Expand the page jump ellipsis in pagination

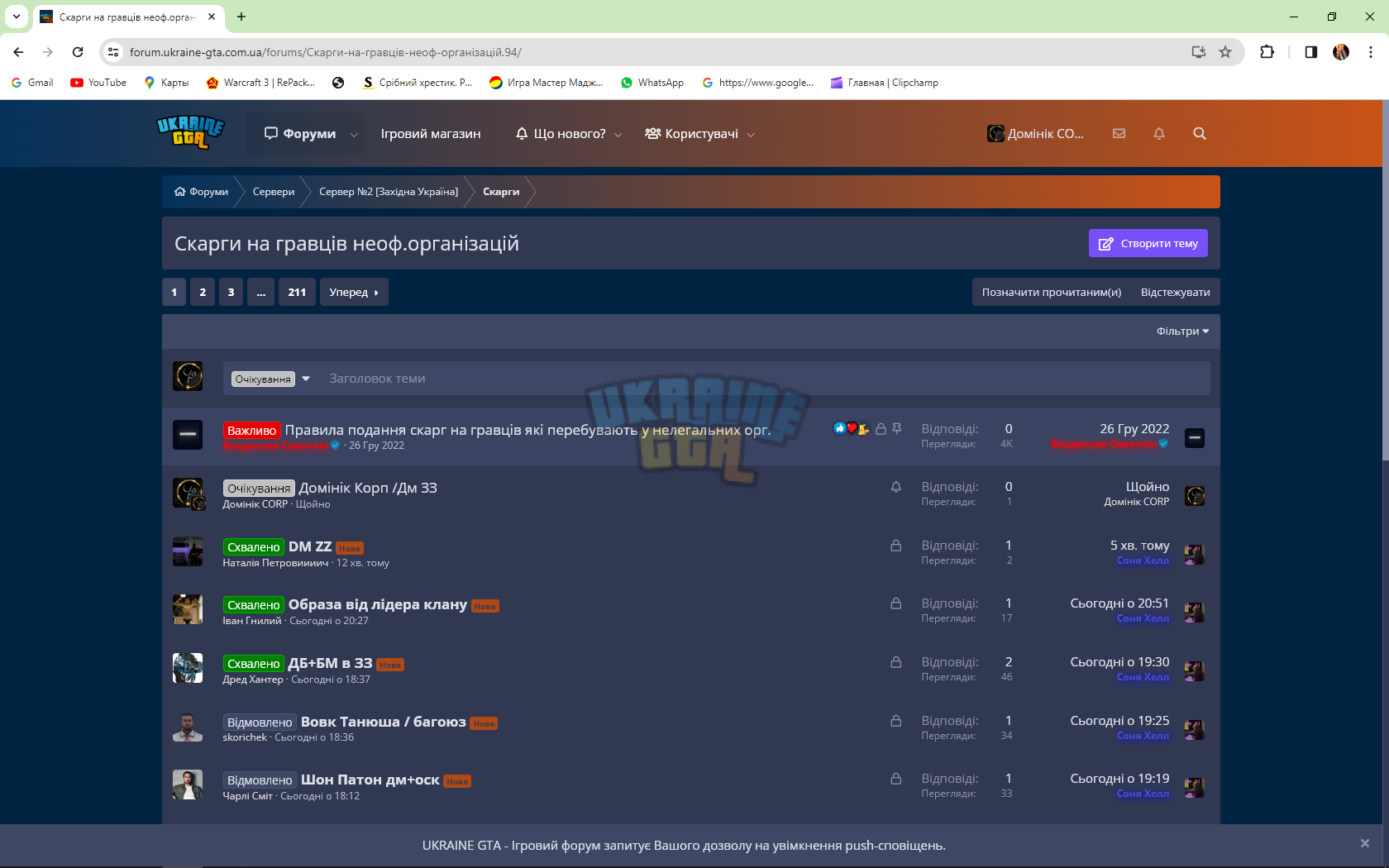tap(260, 292)
